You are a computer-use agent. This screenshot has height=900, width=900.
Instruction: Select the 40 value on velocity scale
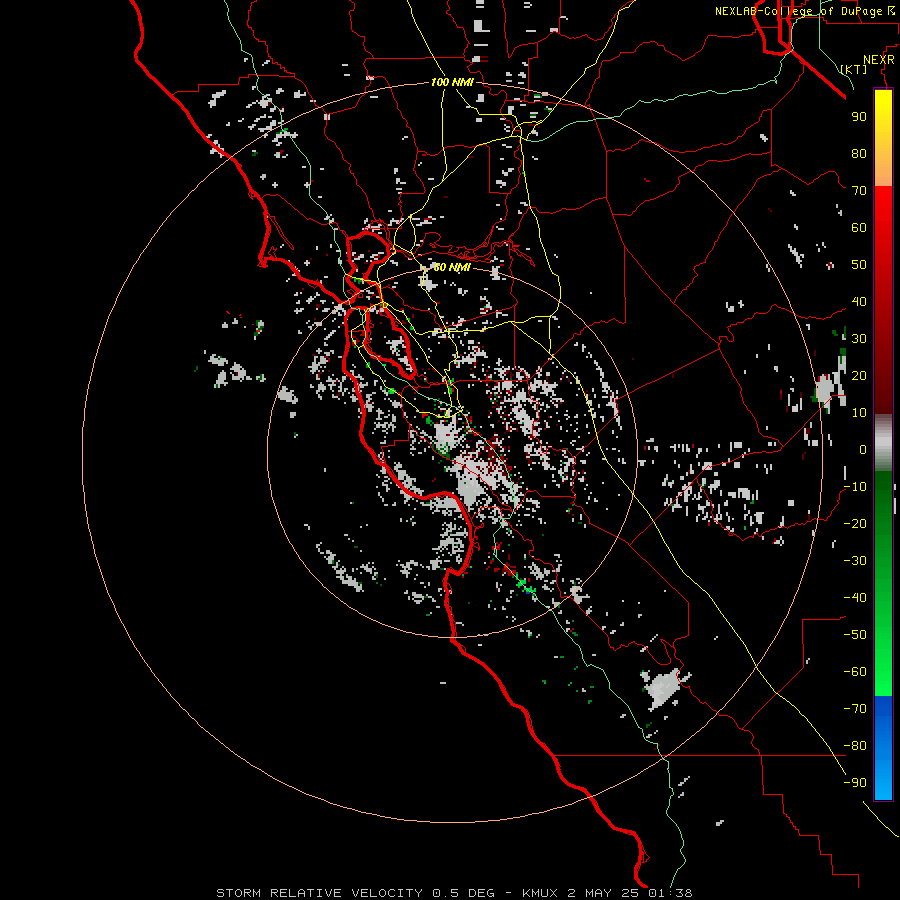859,302
